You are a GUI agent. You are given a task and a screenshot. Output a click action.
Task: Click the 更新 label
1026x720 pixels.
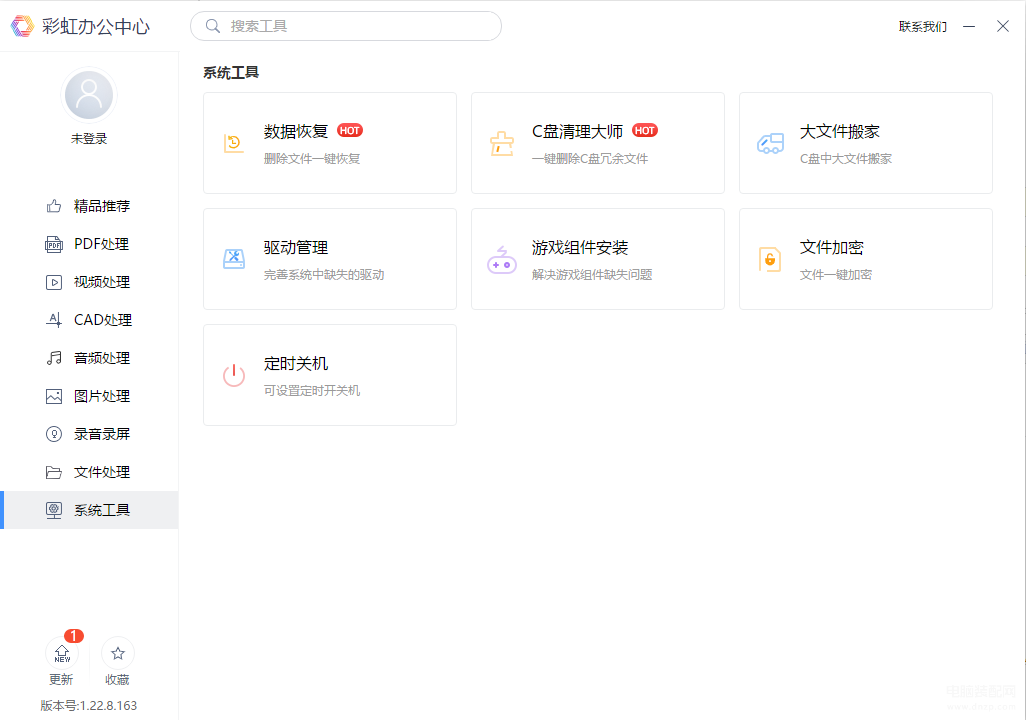(x=62, y=679)
